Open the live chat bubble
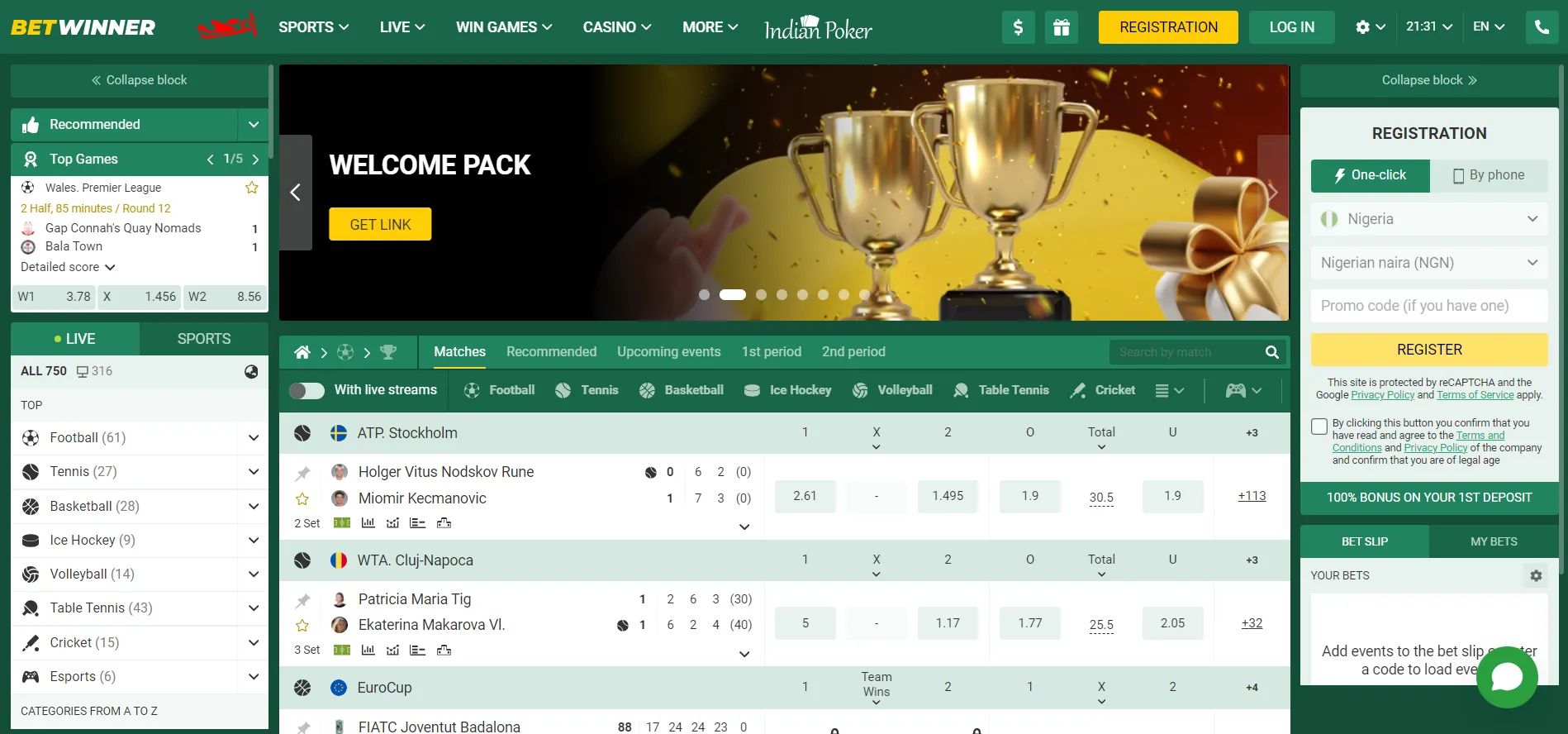Image resolution: width=1568 pixels, height=734 pixels. pos(1506,677)
